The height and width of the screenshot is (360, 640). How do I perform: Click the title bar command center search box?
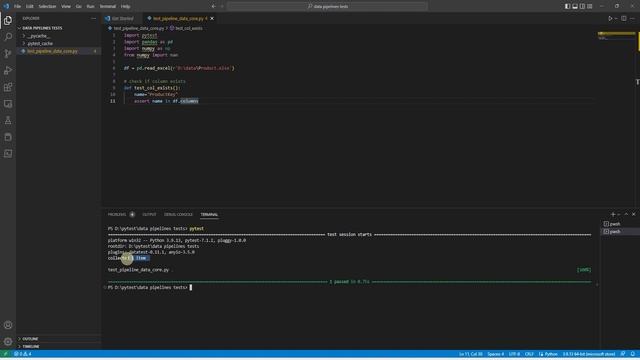[327, 6]
